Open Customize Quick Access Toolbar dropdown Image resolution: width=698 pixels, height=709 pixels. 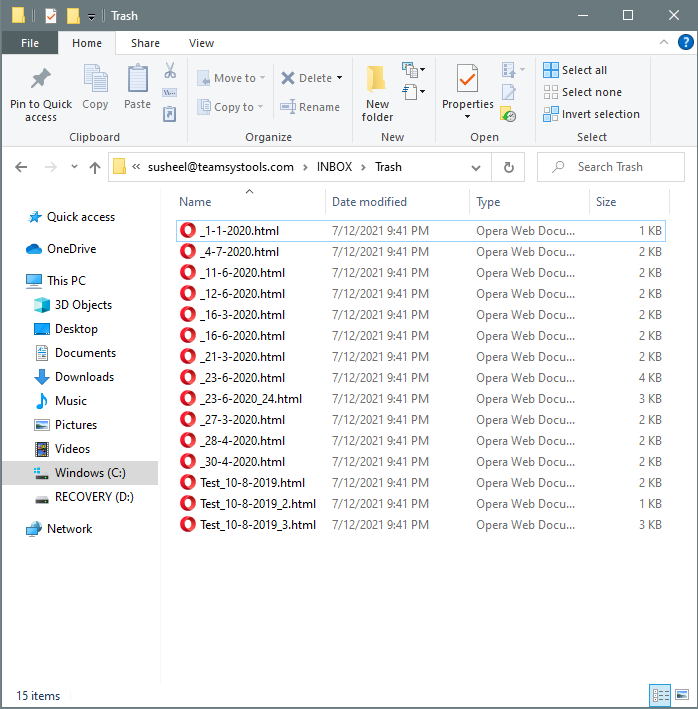click(91, 17)
